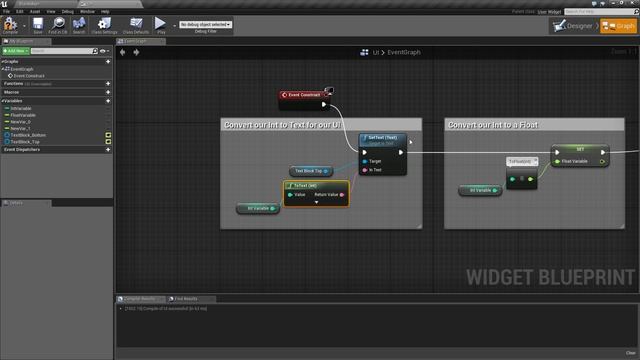Open the View menu
Screen dimensions: 640x360
tap(51, 12)
